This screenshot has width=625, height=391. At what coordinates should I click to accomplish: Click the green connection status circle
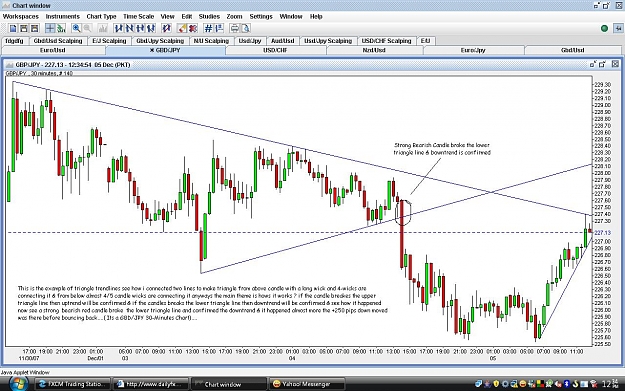click(x=604, y=28)
